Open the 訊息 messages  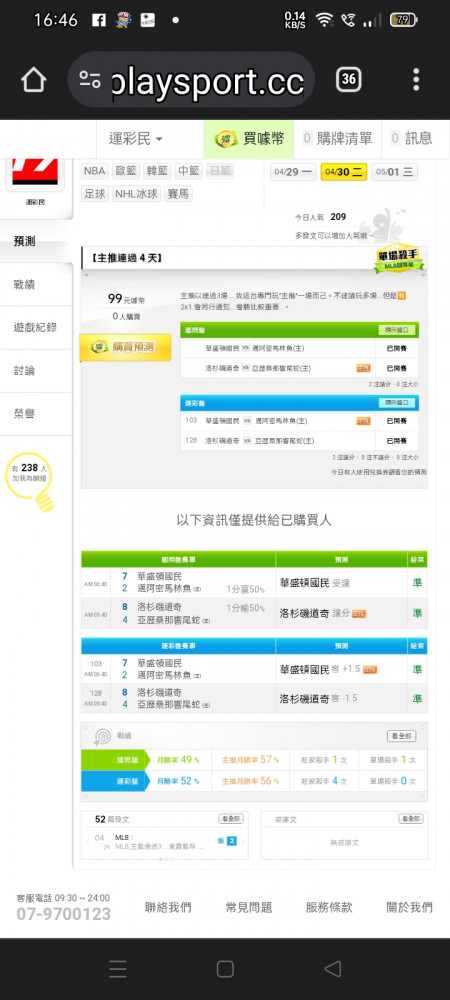point(411,138)
